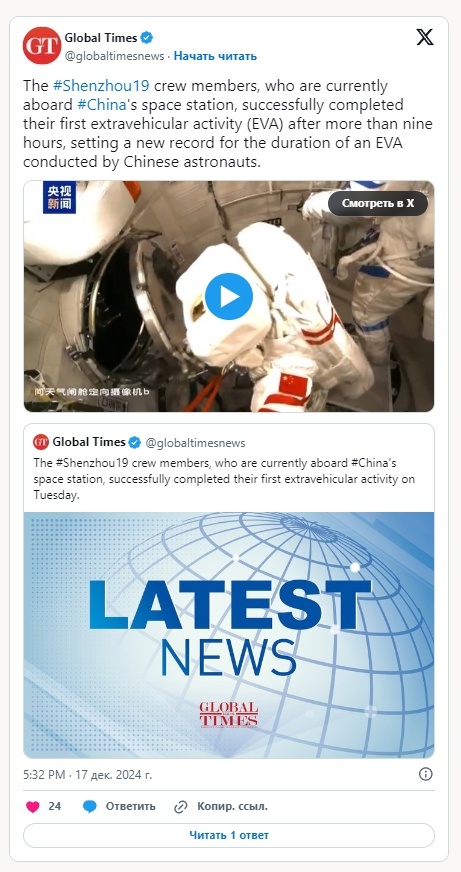Open the #Shenzhou19 hashtag
This screenshot has width=461, height=872.
point(101,86)
